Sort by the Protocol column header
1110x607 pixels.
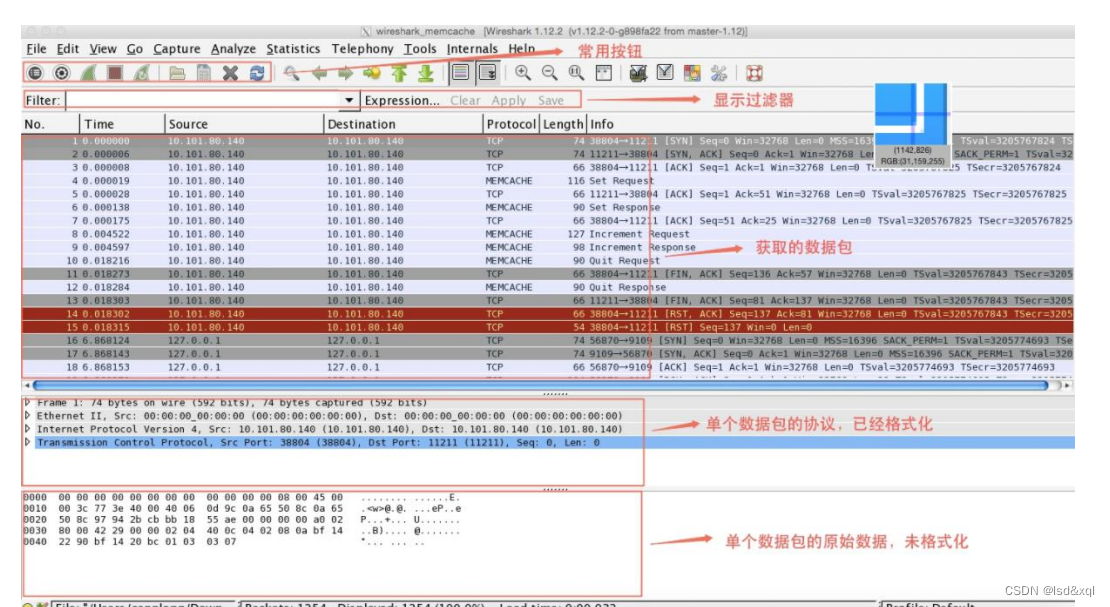click(510, 124)
